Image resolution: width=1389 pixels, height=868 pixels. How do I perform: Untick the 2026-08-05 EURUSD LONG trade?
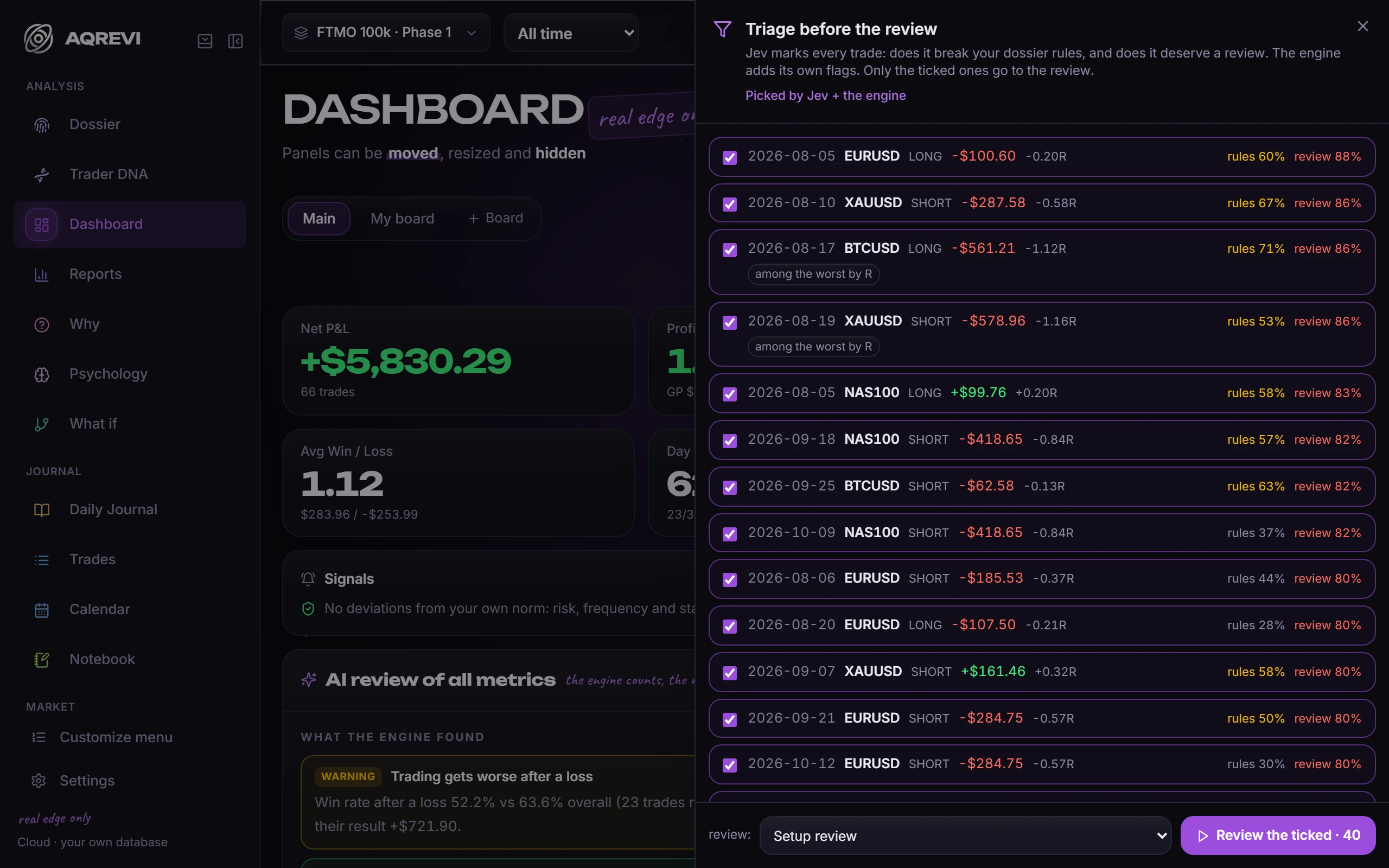click(x=730, y=157)
